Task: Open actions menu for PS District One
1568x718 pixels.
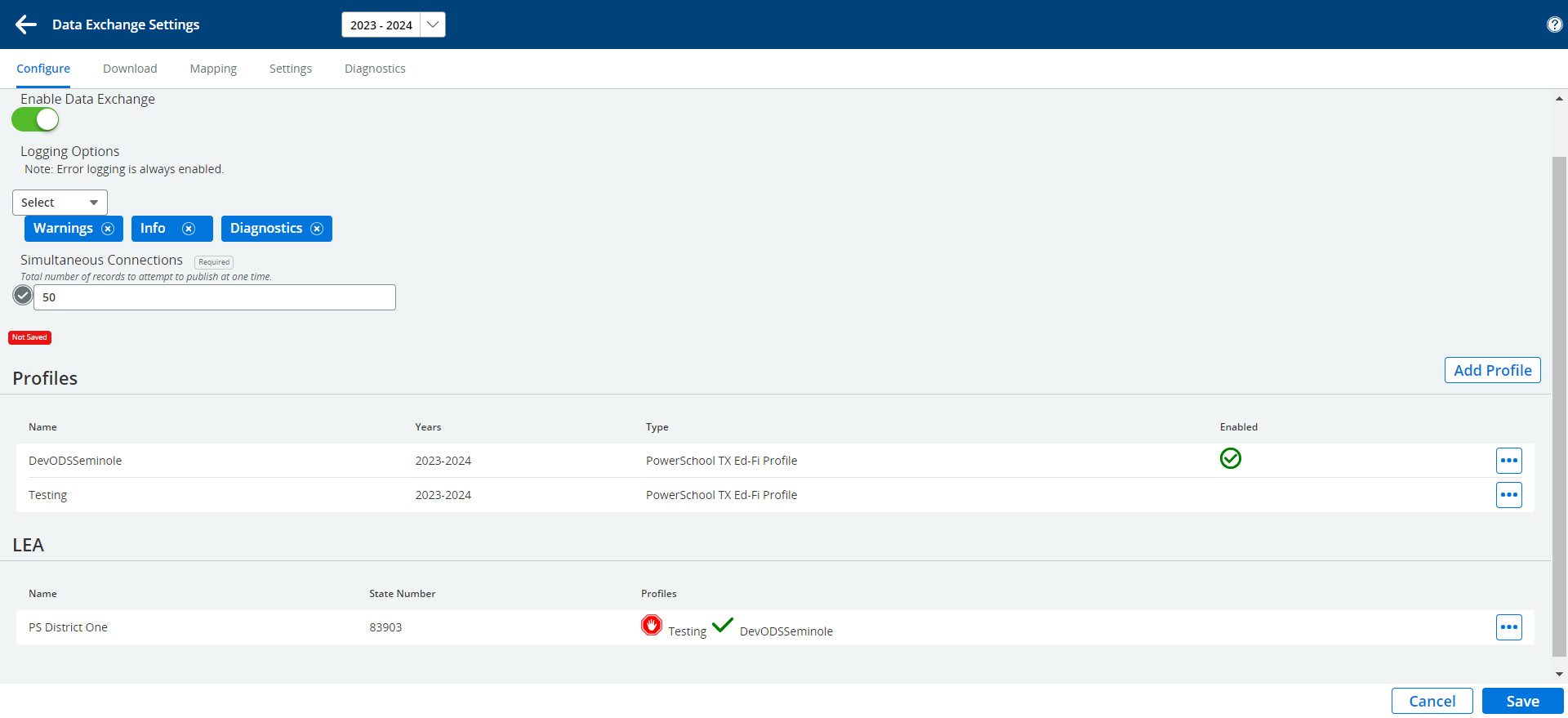Action: pyautogui.click(x=1508, y=627)
